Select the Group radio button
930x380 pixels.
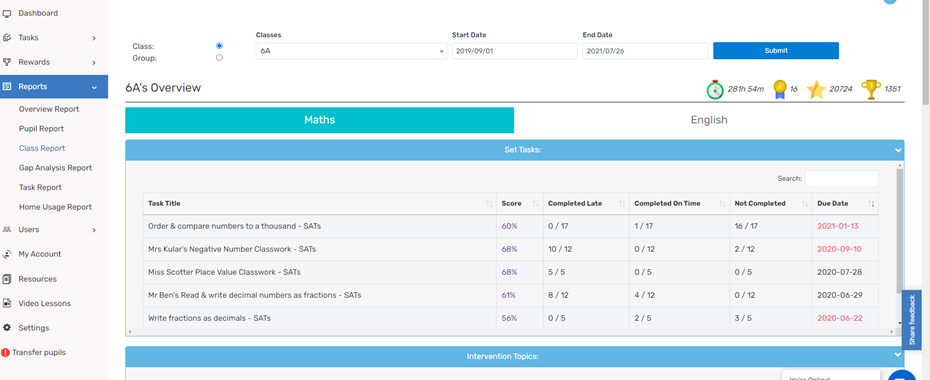pyautogui.click(x=219, y=58)
